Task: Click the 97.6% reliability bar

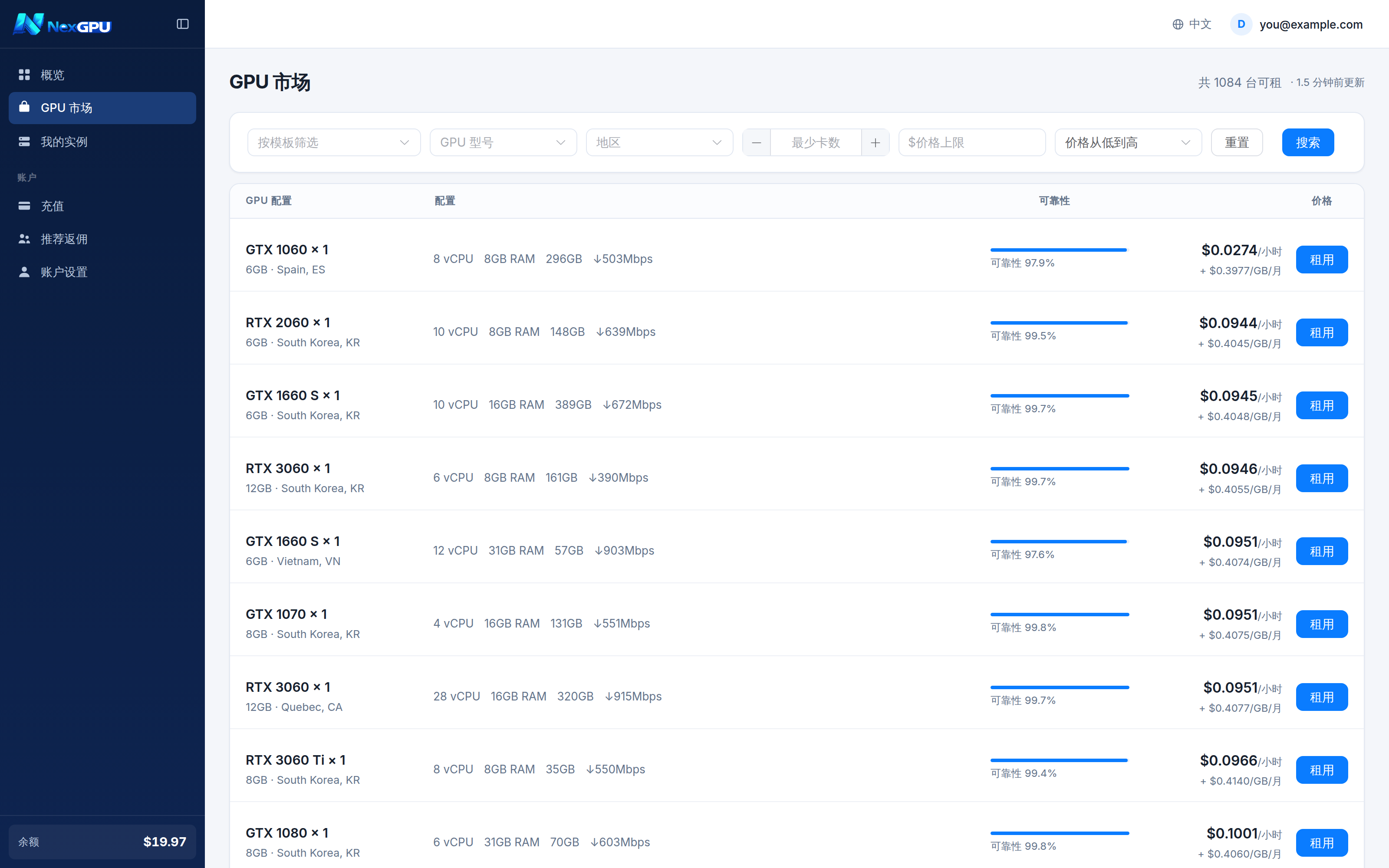Action: tap(1060, 541)
